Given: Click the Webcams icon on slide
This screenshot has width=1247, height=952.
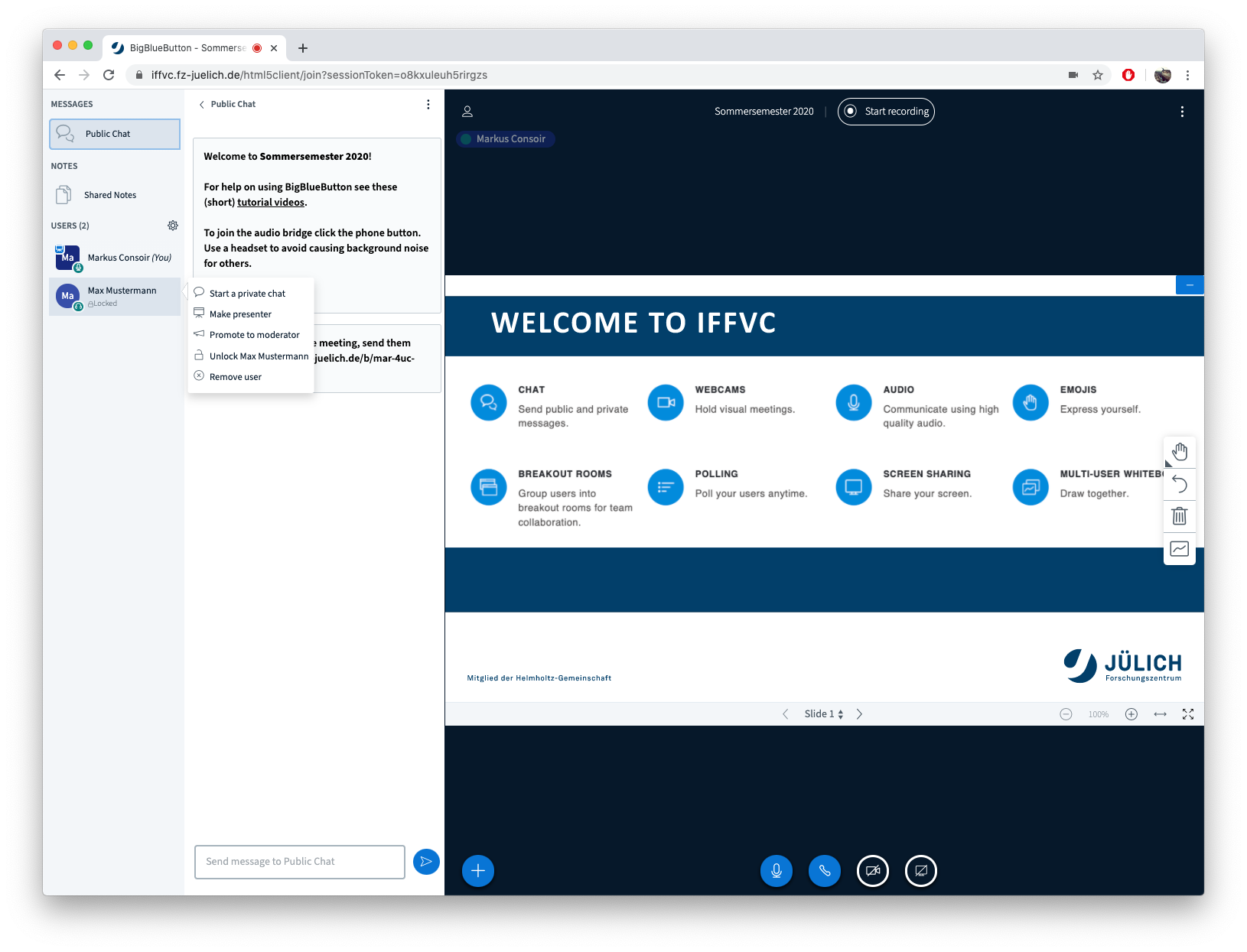Looking at the screenshot, I should [x=666, y=403].
